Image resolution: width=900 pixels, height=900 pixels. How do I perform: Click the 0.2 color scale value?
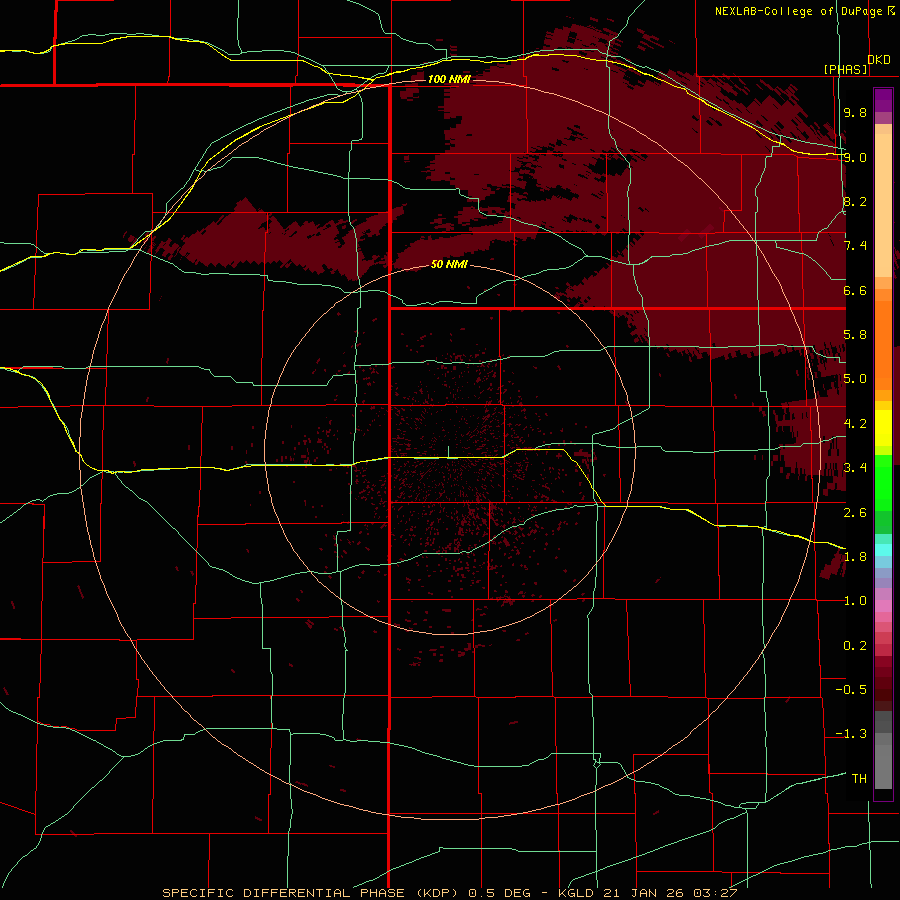(x=855, y=646)
